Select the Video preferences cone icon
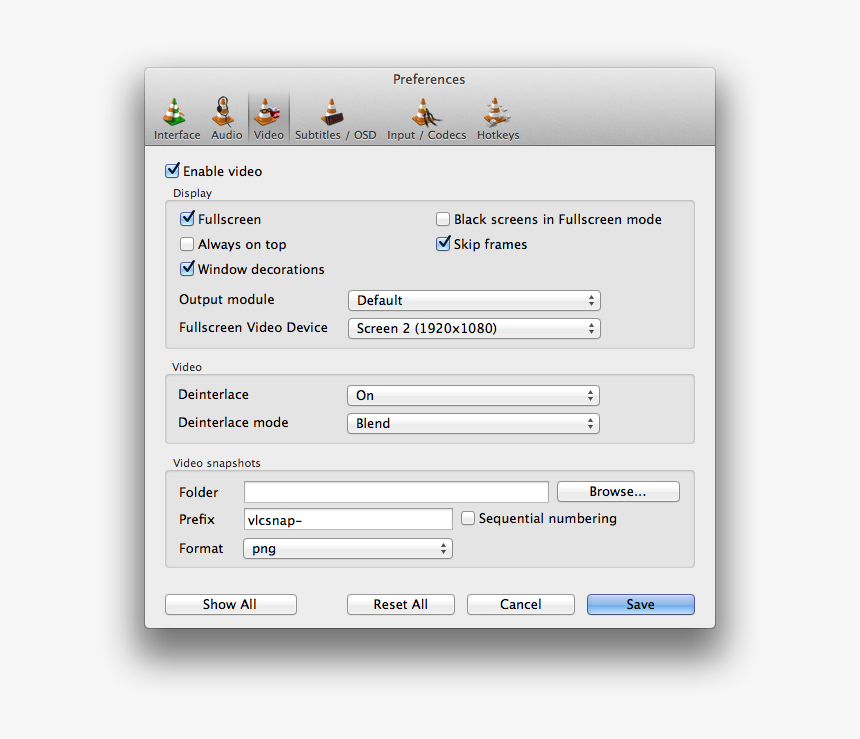Image resolution: width=860 pixels, height=739 pixels. click(268, 113)
